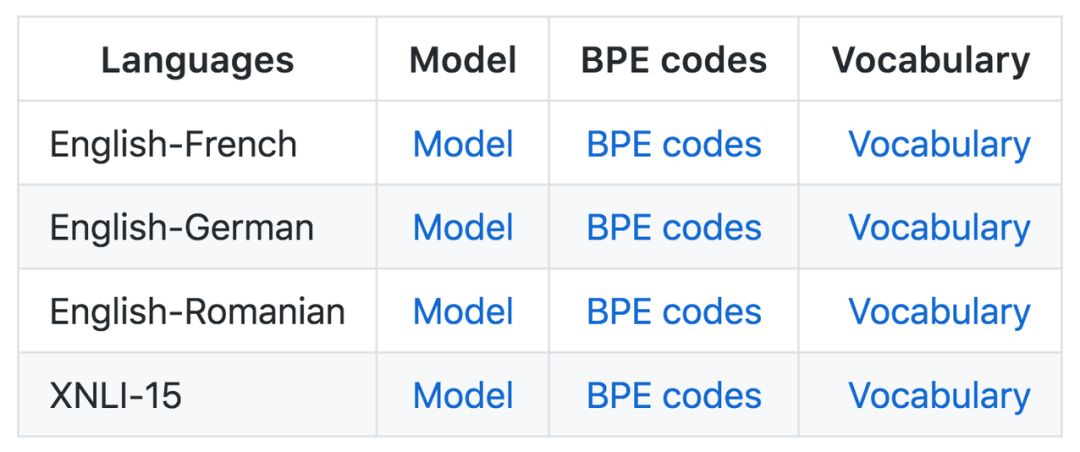Click the English-French language cell
This screenshot has height=452, width=1080.
coord(173,144)
